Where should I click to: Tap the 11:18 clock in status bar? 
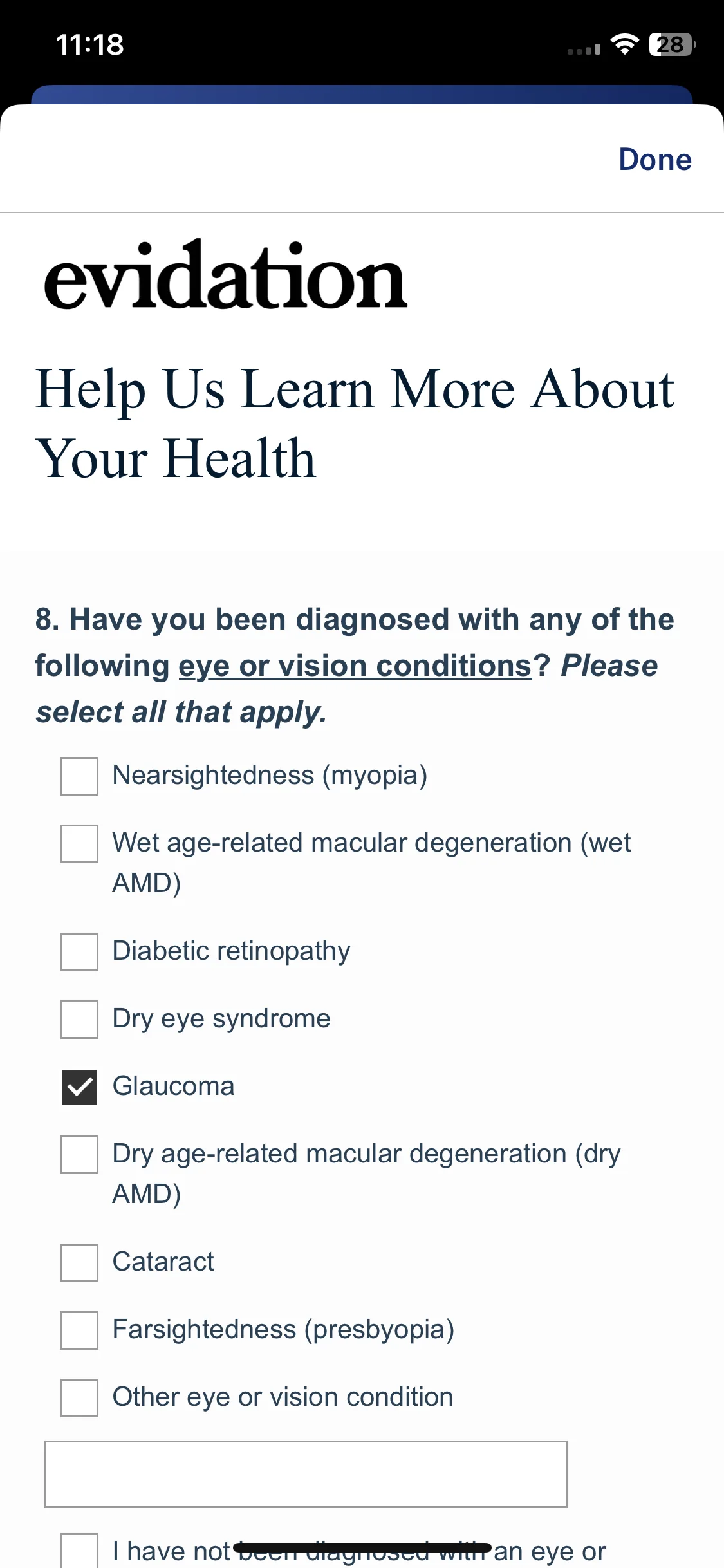tap(90, 44)
